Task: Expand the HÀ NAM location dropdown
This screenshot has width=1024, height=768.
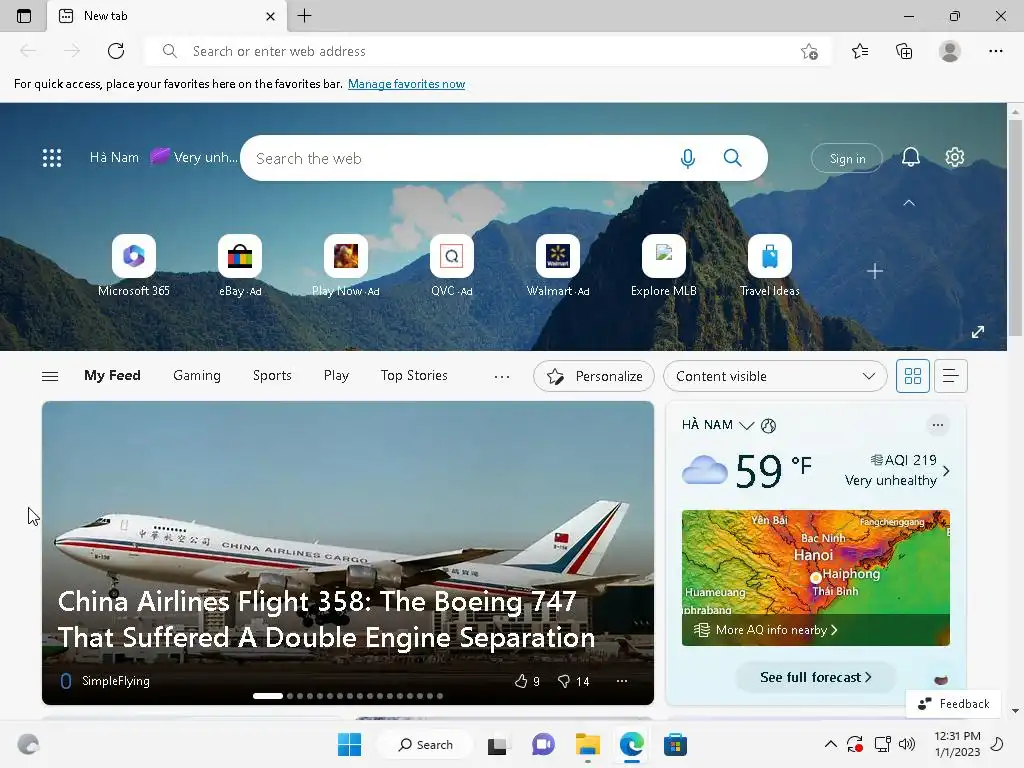Action: pos(746,426)
